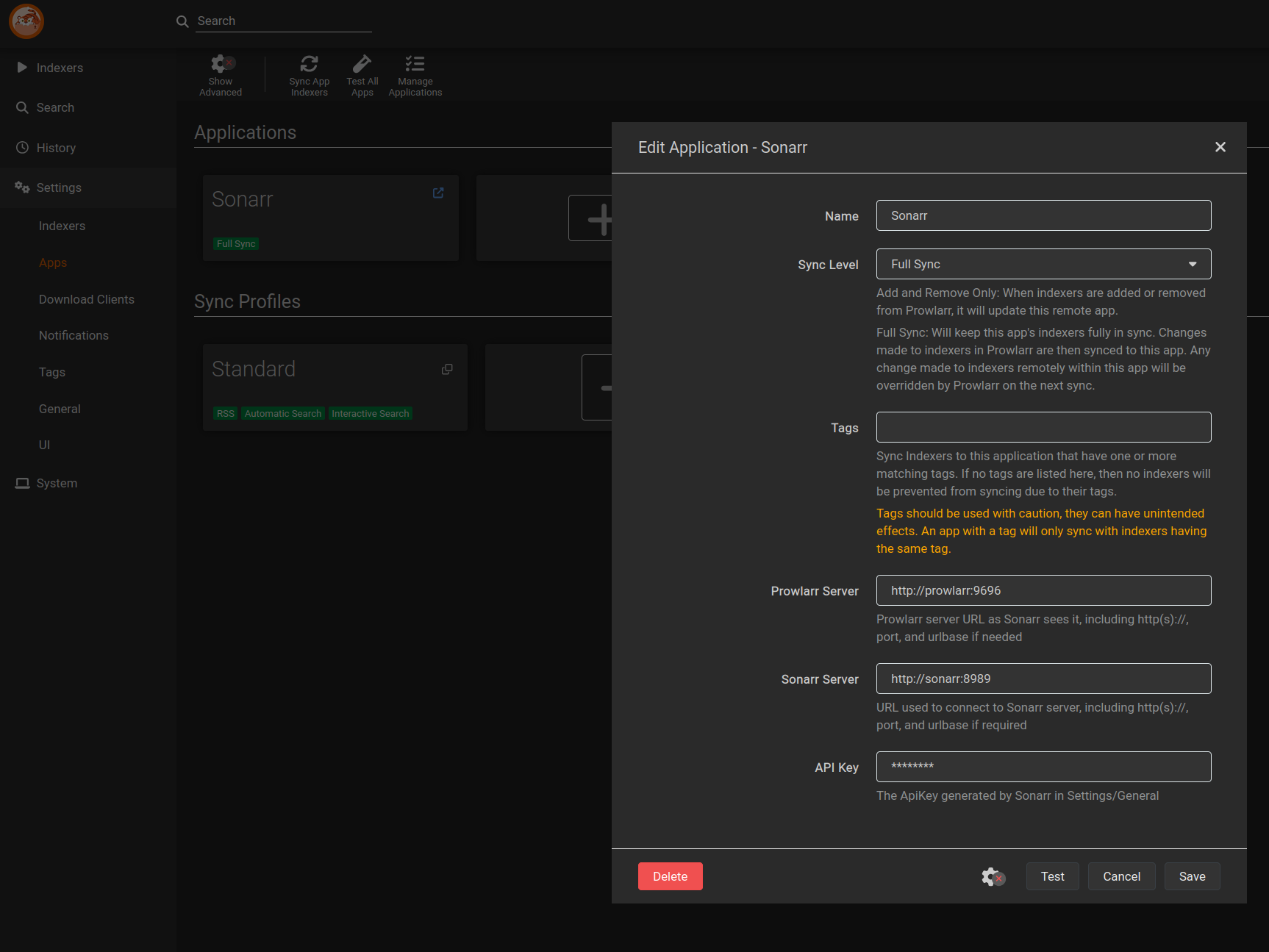Run Test All Apps from toolbar

coord(362,75)
